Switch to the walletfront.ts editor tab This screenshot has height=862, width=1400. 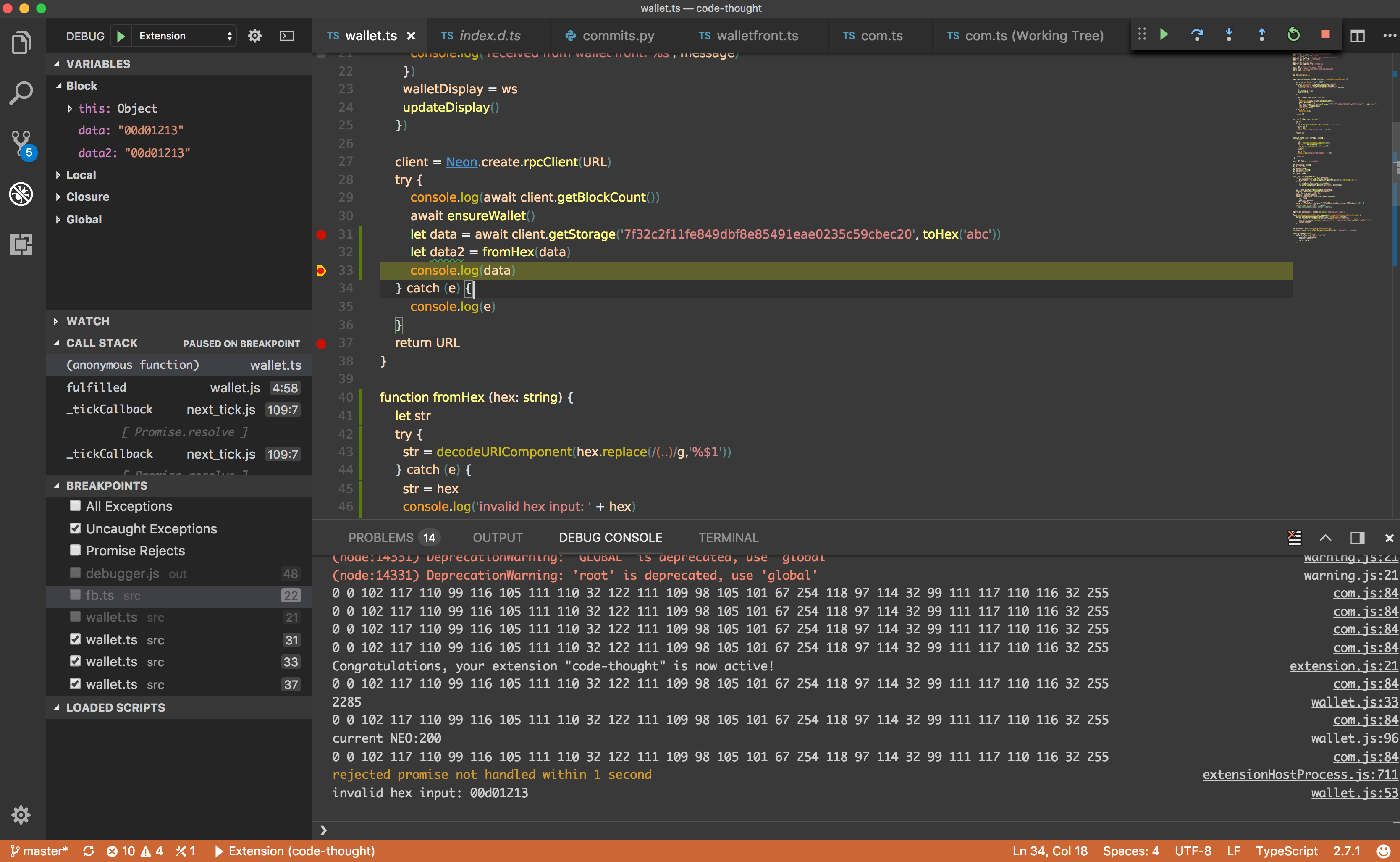(757, 36)
